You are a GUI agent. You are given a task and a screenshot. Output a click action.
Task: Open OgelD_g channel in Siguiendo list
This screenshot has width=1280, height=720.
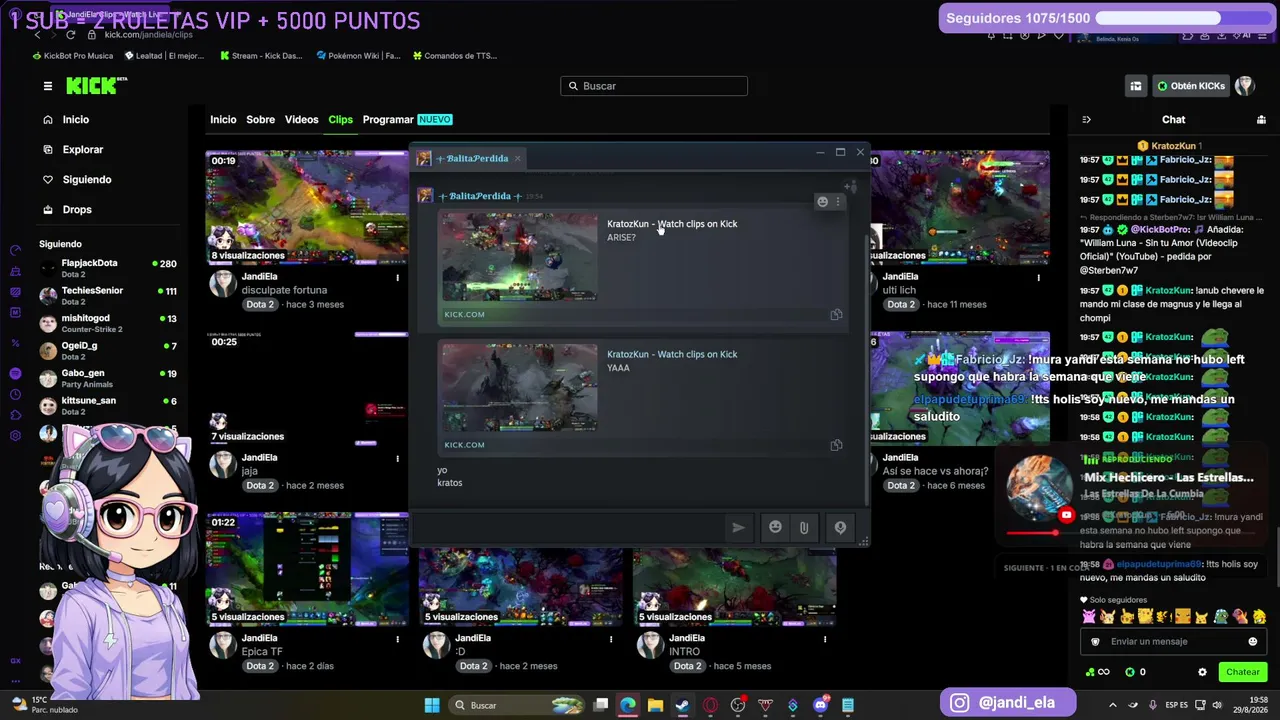[x=108, y=350]
